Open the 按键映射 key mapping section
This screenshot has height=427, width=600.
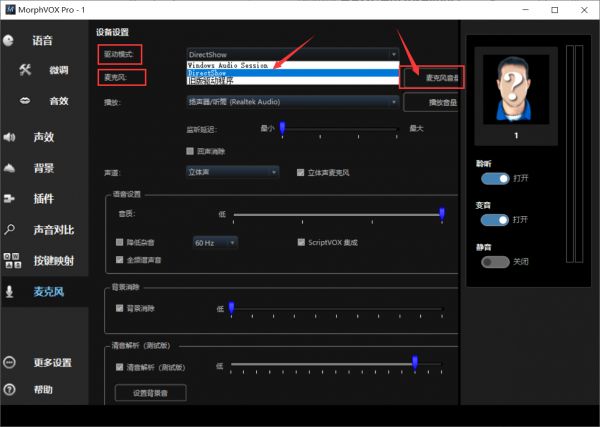[x=54, y=261]
